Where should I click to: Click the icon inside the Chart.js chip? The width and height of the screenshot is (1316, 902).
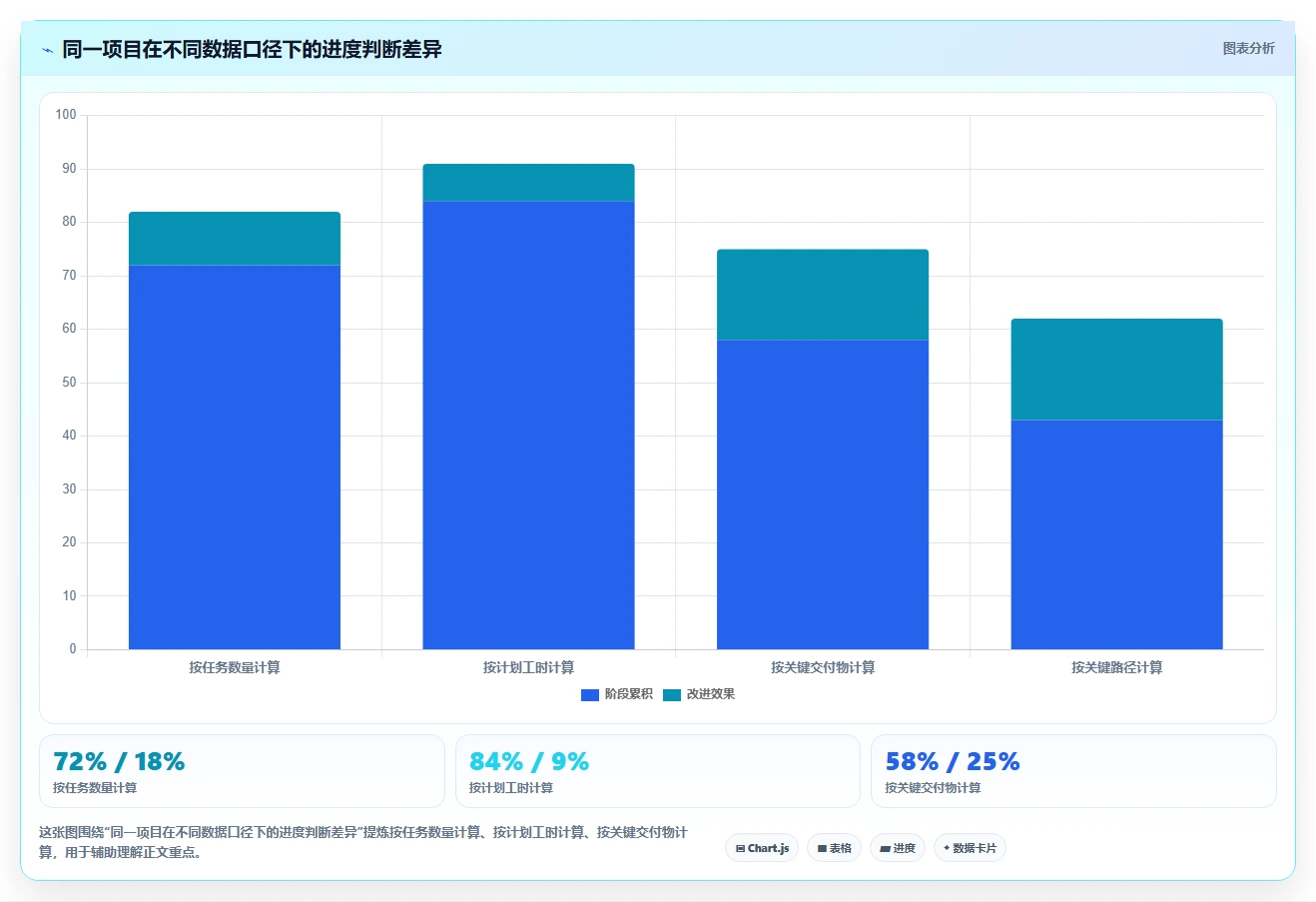point(740,848)
